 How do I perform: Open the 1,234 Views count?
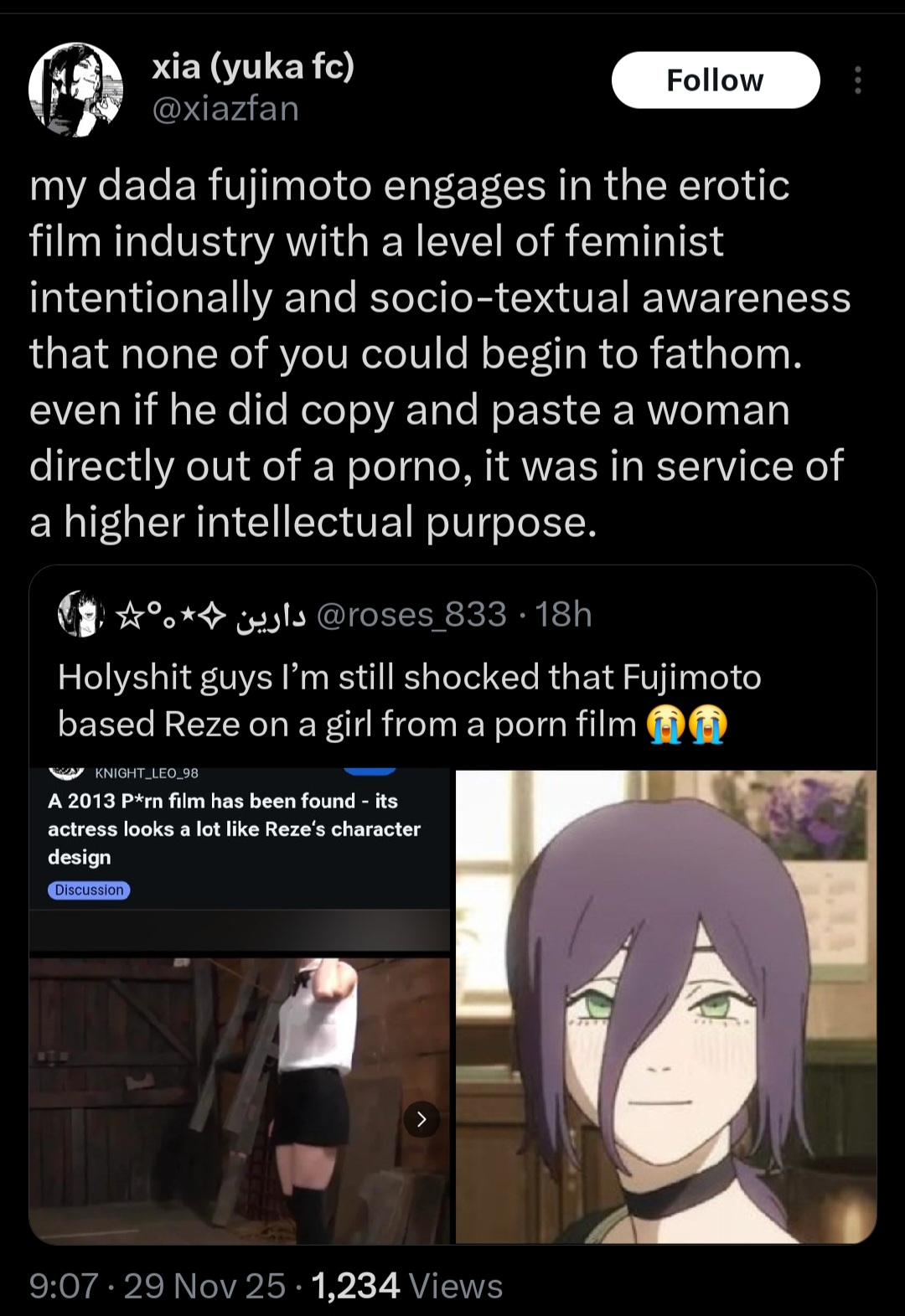407,1285
